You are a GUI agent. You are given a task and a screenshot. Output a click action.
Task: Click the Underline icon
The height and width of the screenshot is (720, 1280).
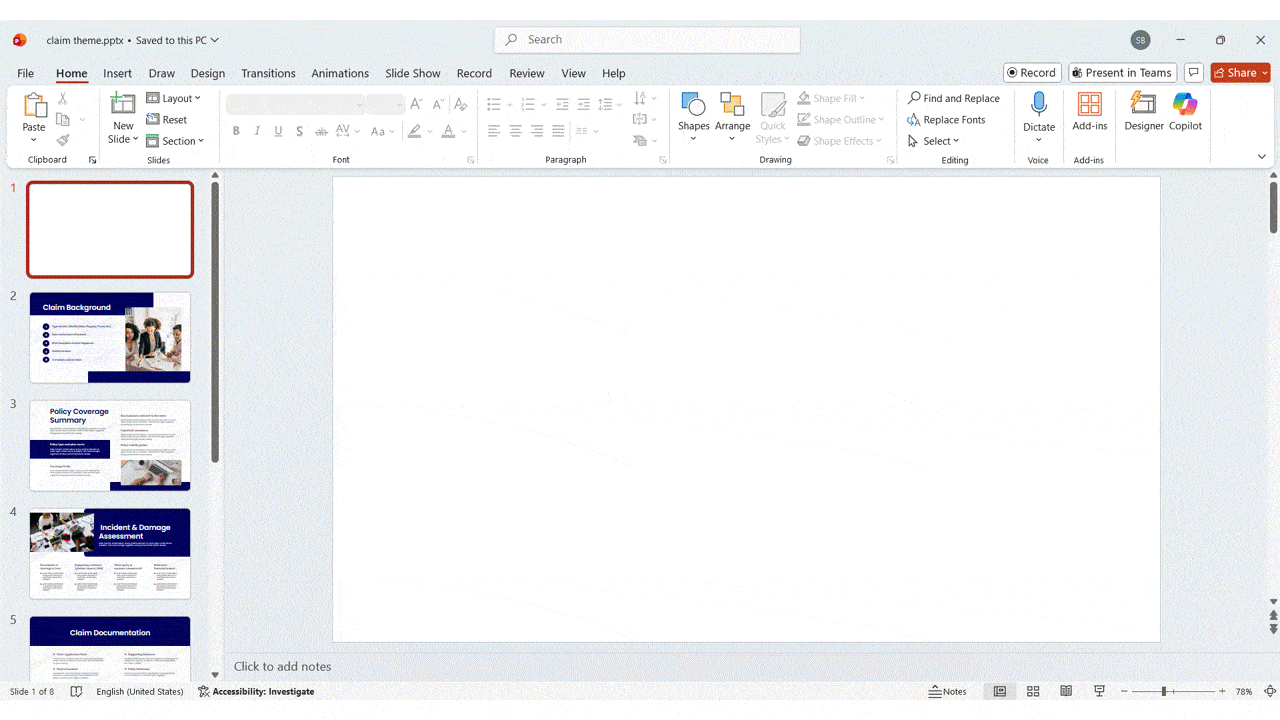click(x=278, y=131)
